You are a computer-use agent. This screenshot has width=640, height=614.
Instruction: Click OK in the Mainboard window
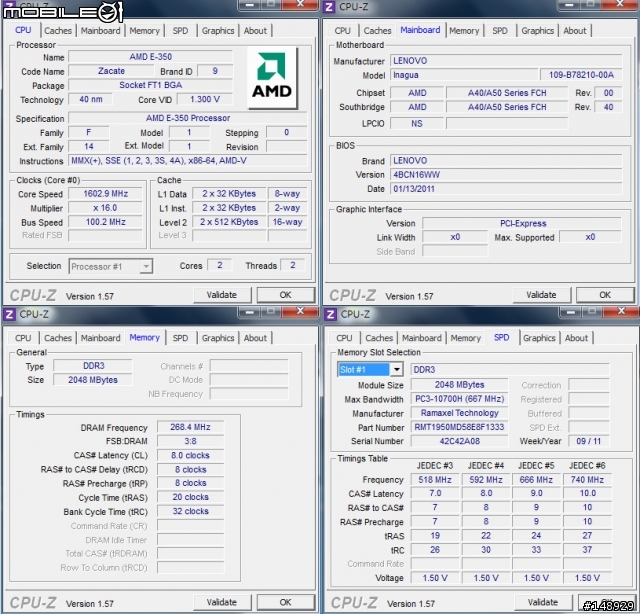click(x=605, y=295)
